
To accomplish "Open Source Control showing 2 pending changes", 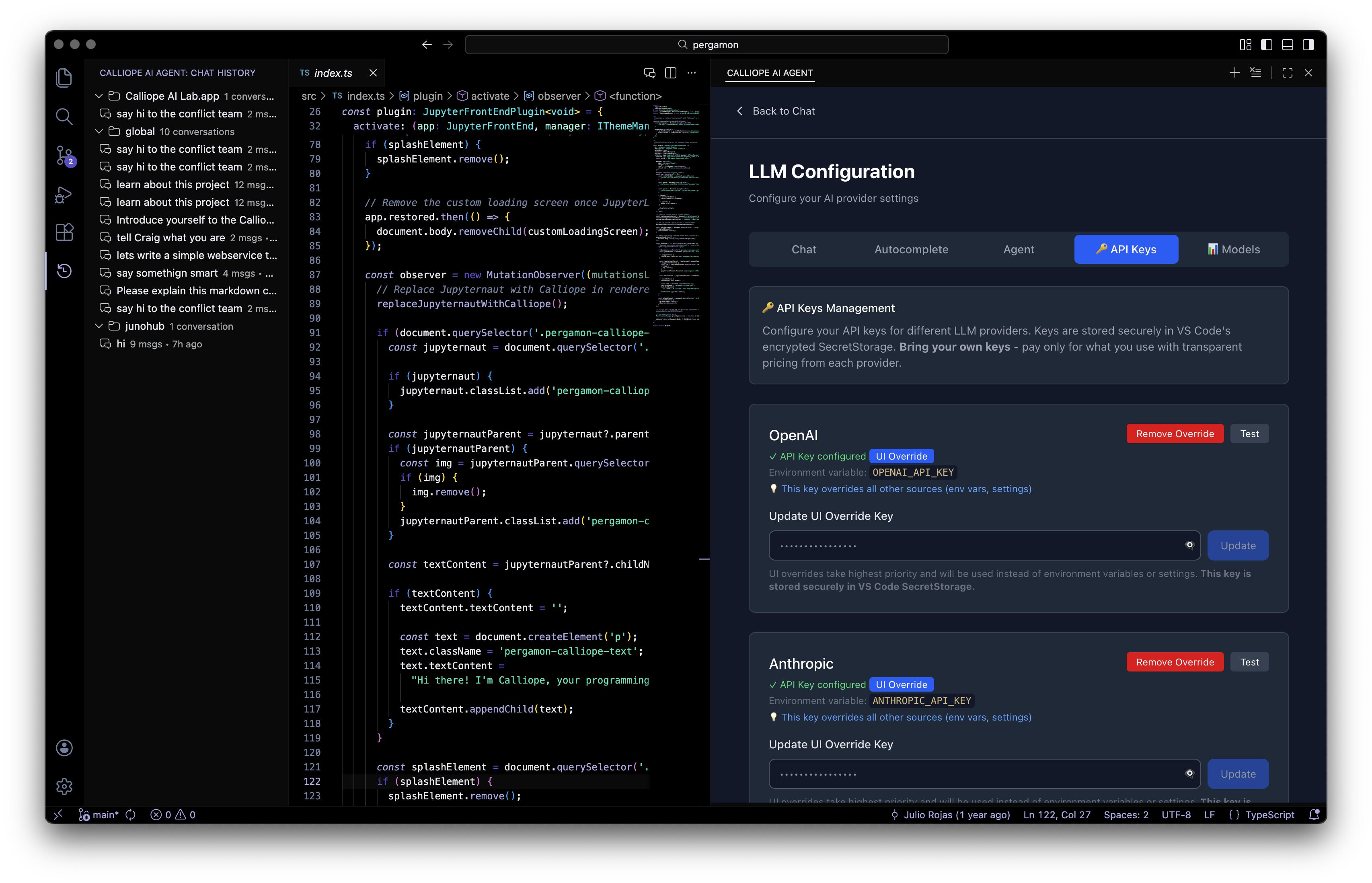I will (64, 155).
